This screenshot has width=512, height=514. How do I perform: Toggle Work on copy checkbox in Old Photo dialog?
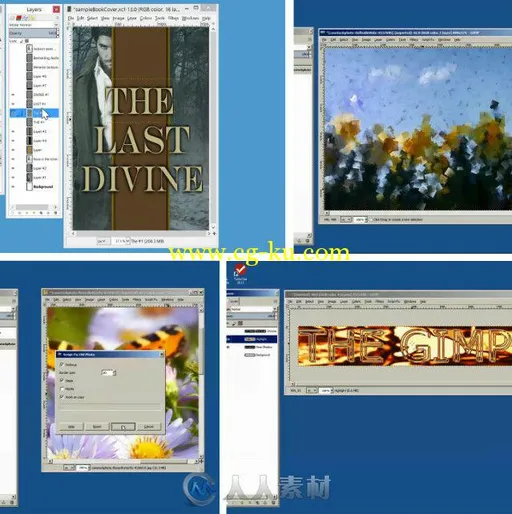tap(61, 397)
